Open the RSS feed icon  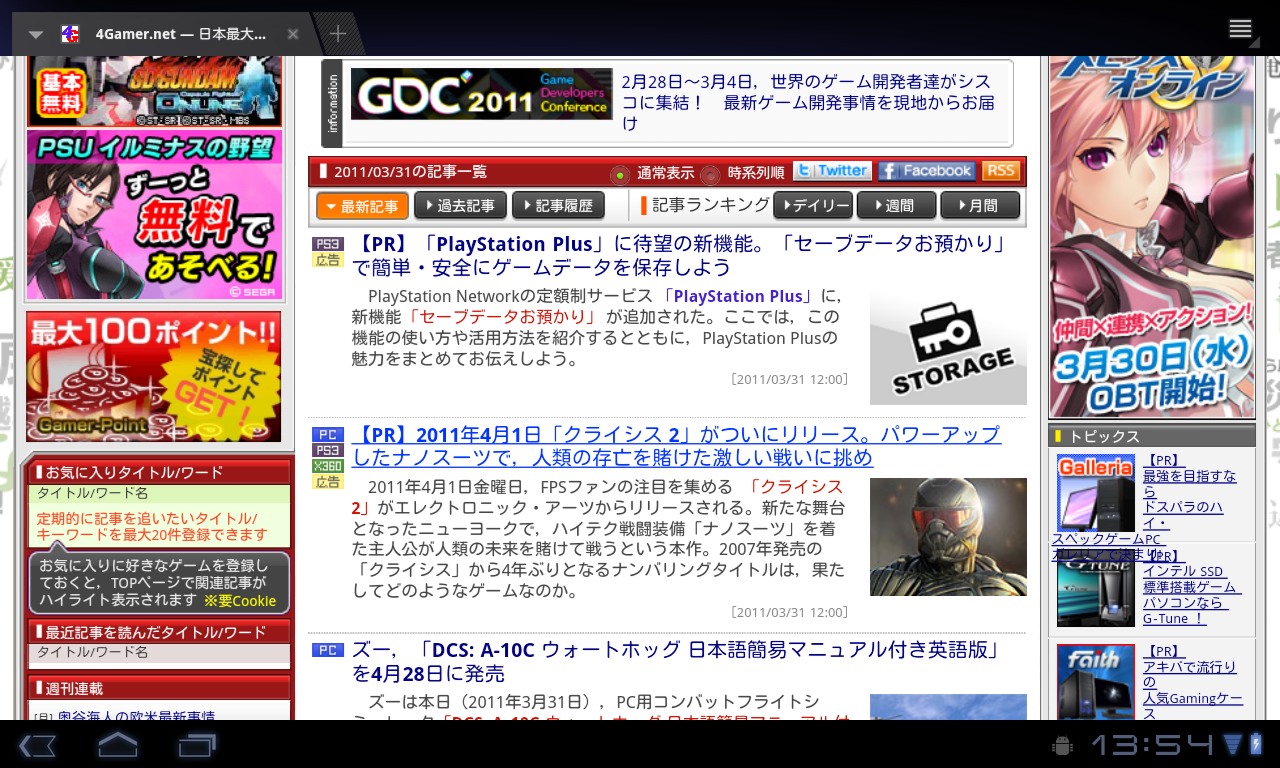click(1000, 171)
